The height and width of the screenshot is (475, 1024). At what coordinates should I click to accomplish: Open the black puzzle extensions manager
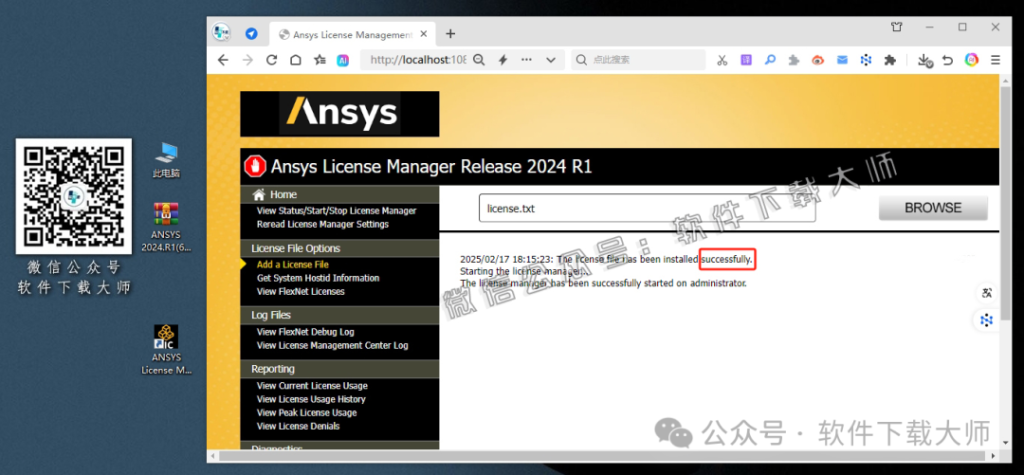pos(889,60)
